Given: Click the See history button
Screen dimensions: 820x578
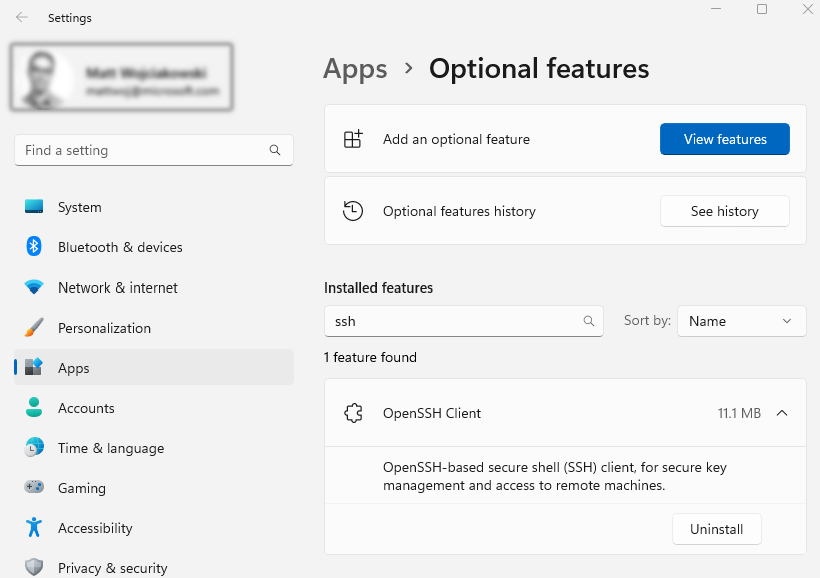Looking at the screenshot, I should [724, 211].
